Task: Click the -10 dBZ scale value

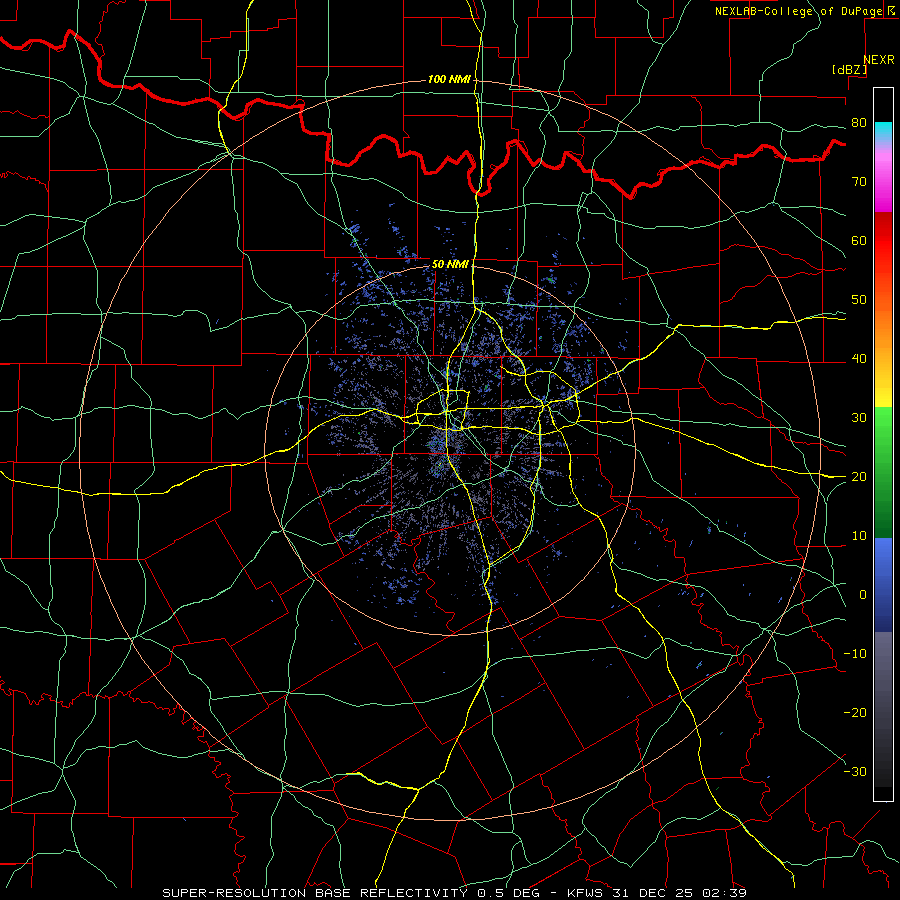Action: [855, 653]
